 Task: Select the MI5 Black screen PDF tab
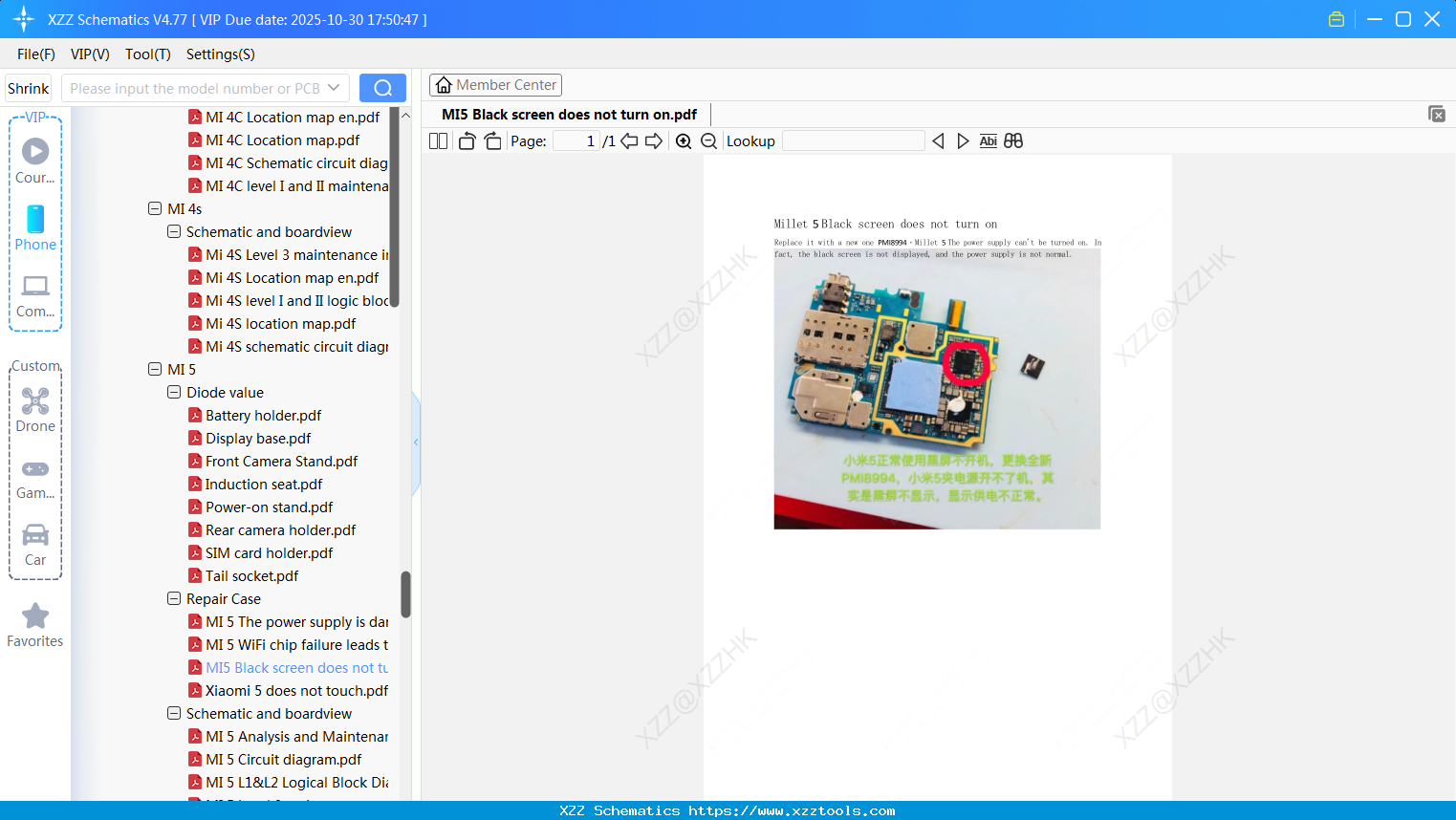570,115
